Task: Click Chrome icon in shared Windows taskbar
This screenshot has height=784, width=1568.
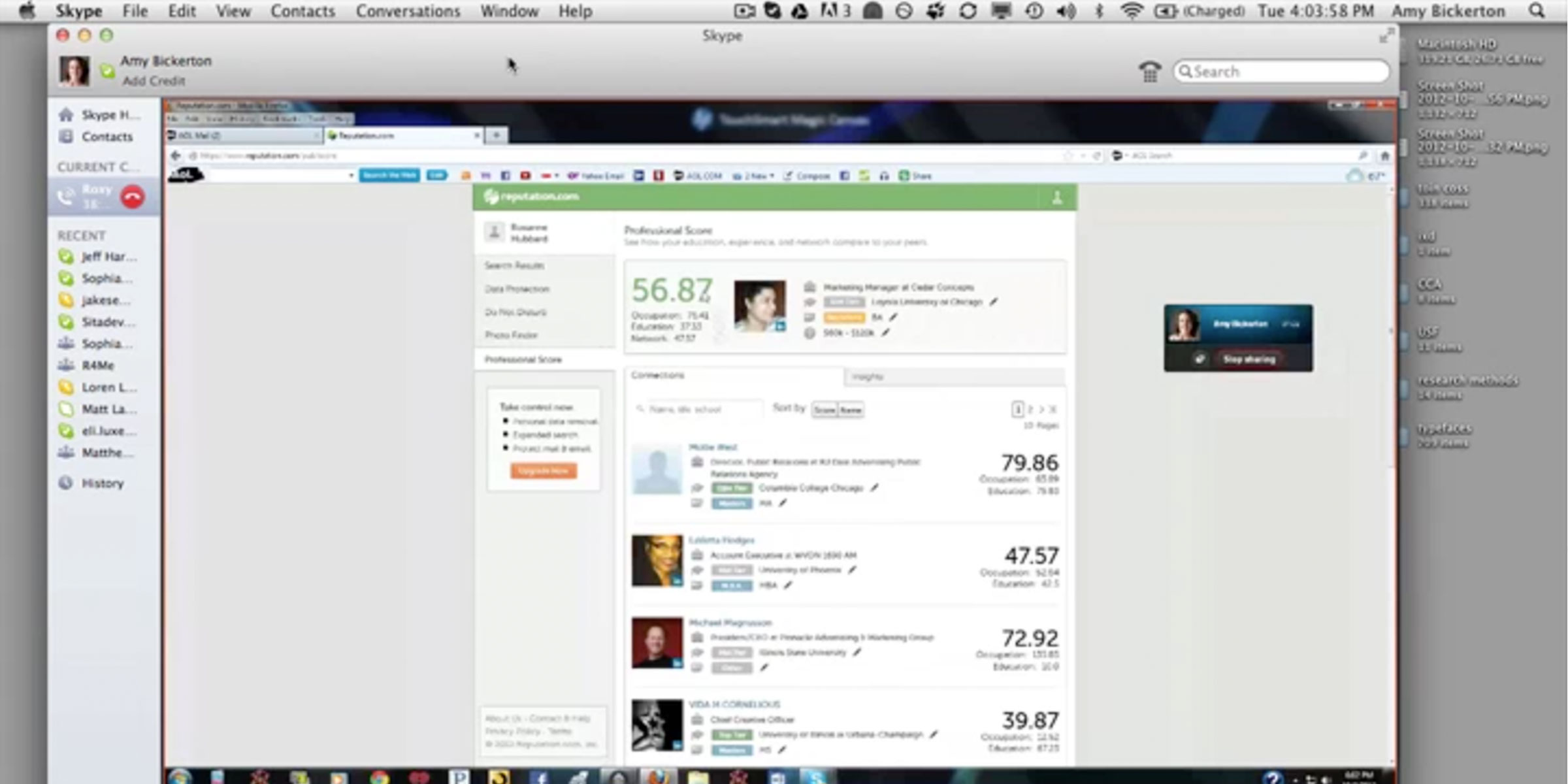Action: 378,777
